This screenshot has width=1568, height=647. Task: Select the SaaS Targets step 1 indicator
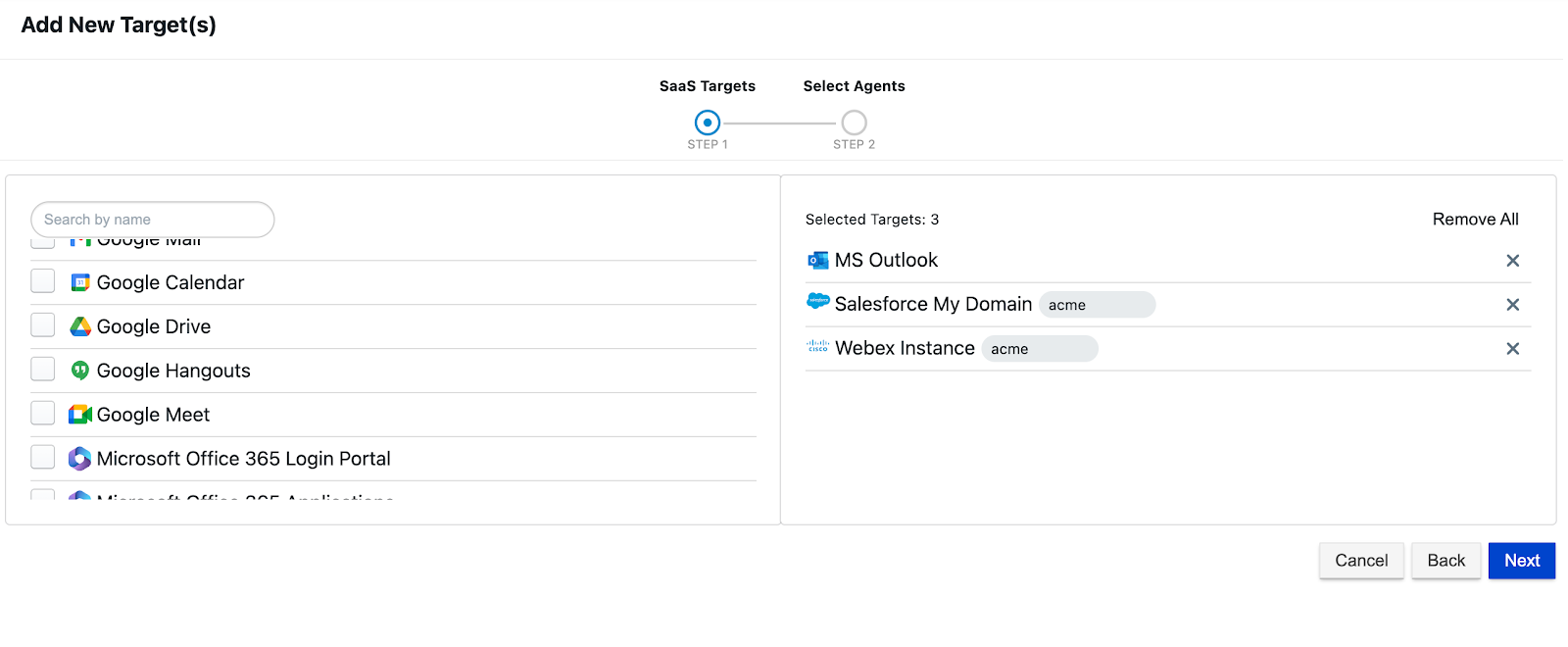708,123
